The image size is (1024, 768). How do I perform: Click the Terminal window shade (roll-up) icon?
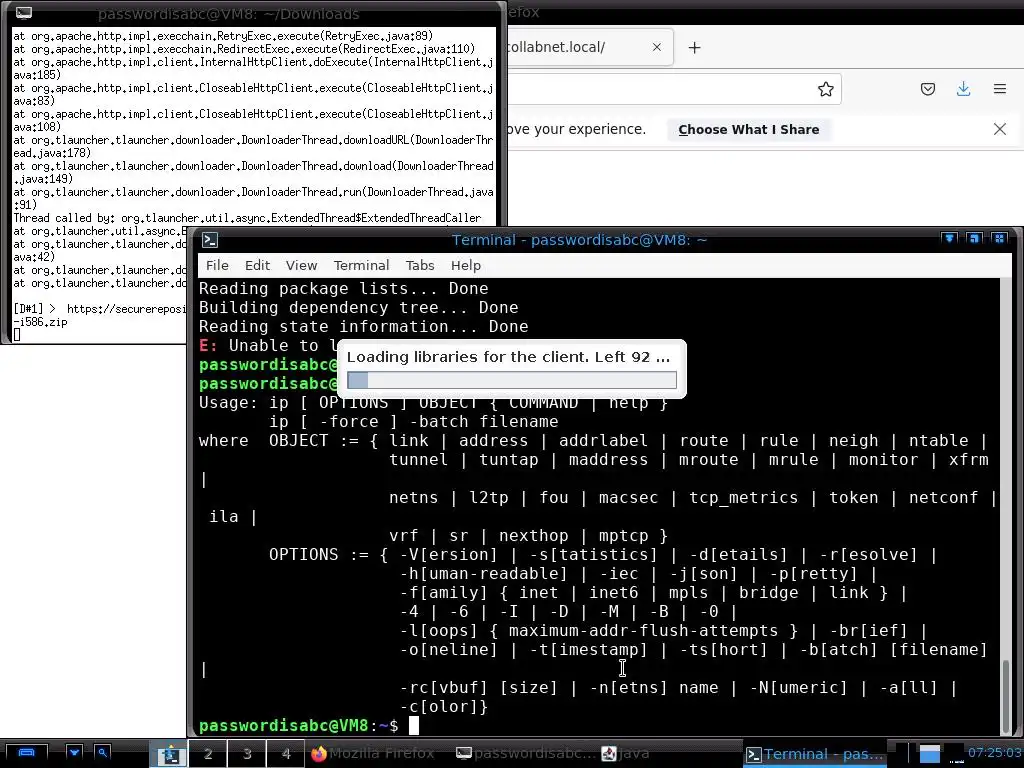tap(950, 238)
